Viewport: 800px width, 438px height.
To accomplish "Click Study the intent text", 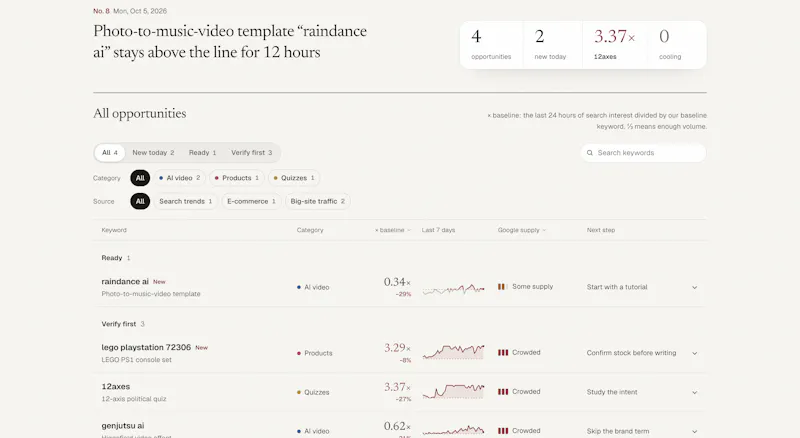I will (x=612, y=392).
